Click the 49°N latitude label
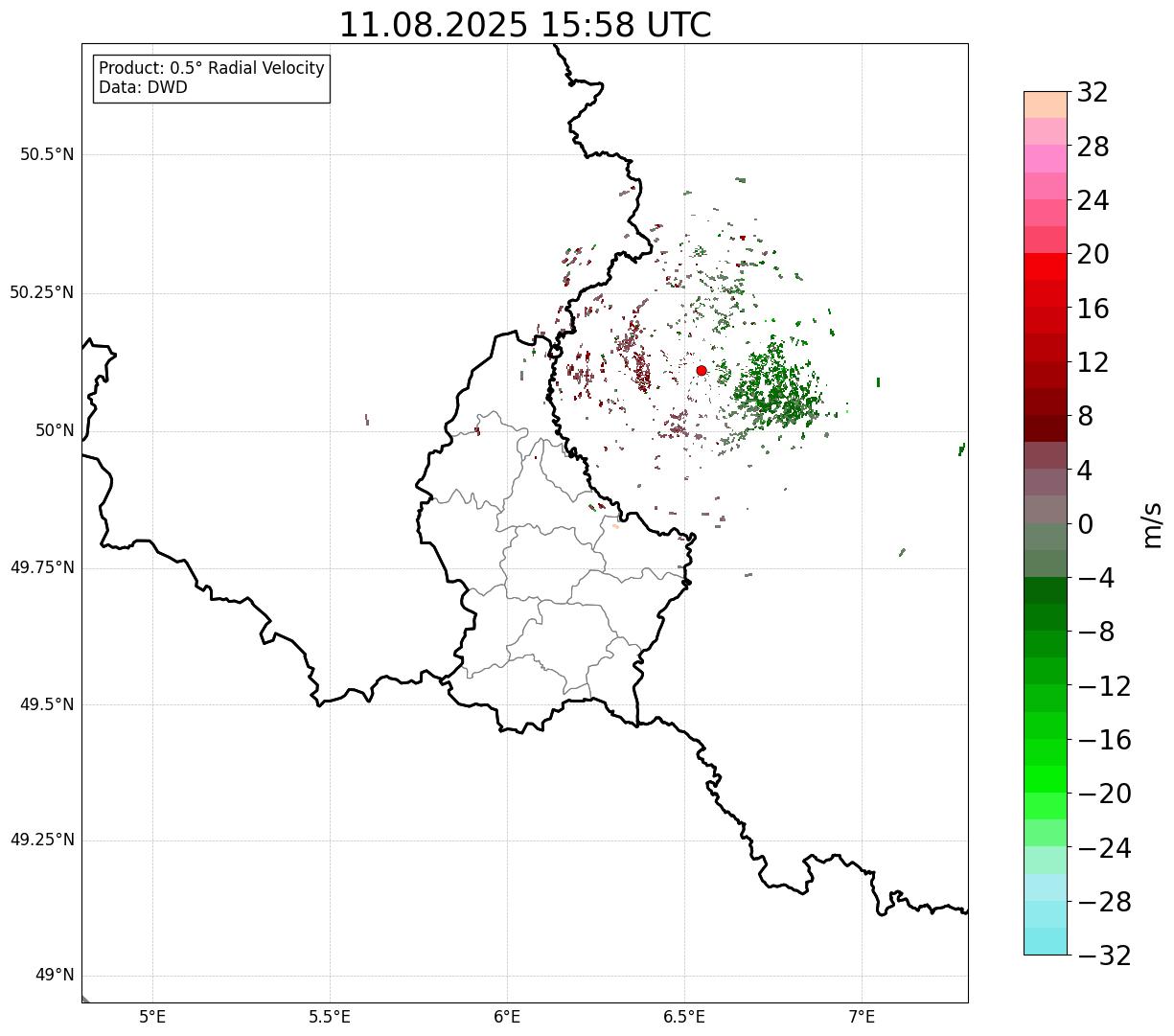Image resolution: width=1174 pixels, height=1036 pixels. (54, 976)
